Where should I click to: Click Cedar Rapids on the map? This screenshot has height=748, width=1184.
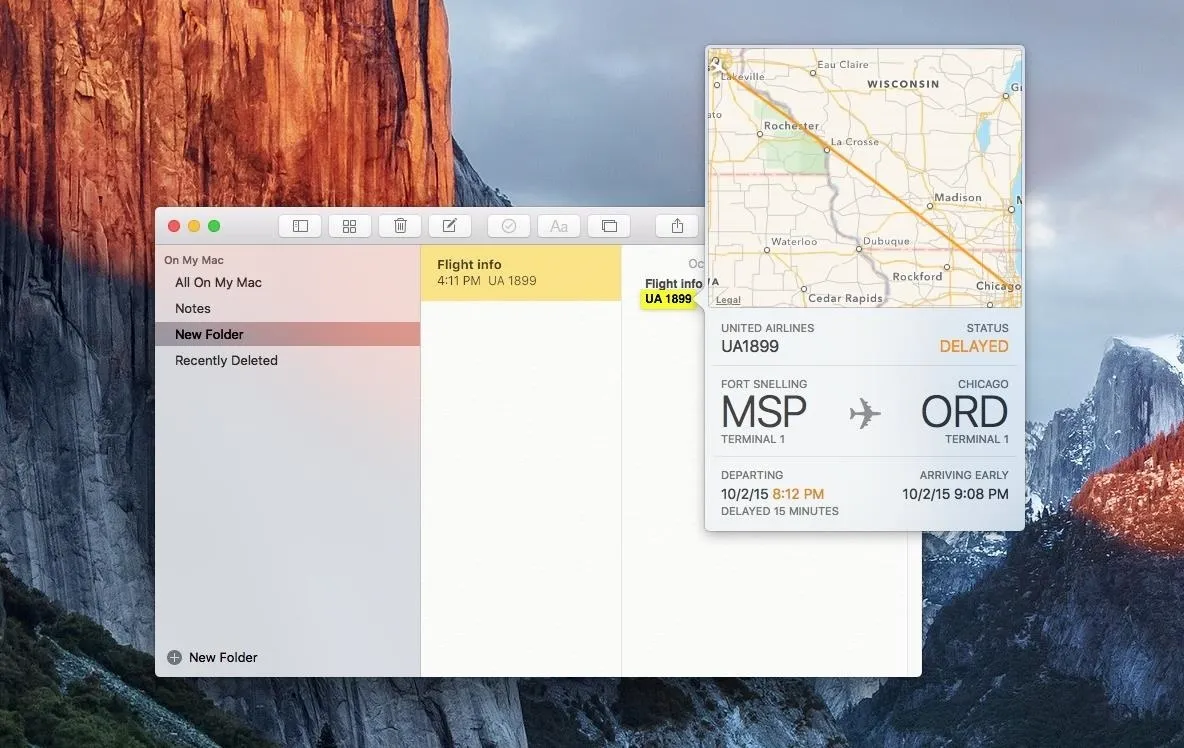pyautogui.click(x=846, y=298)
